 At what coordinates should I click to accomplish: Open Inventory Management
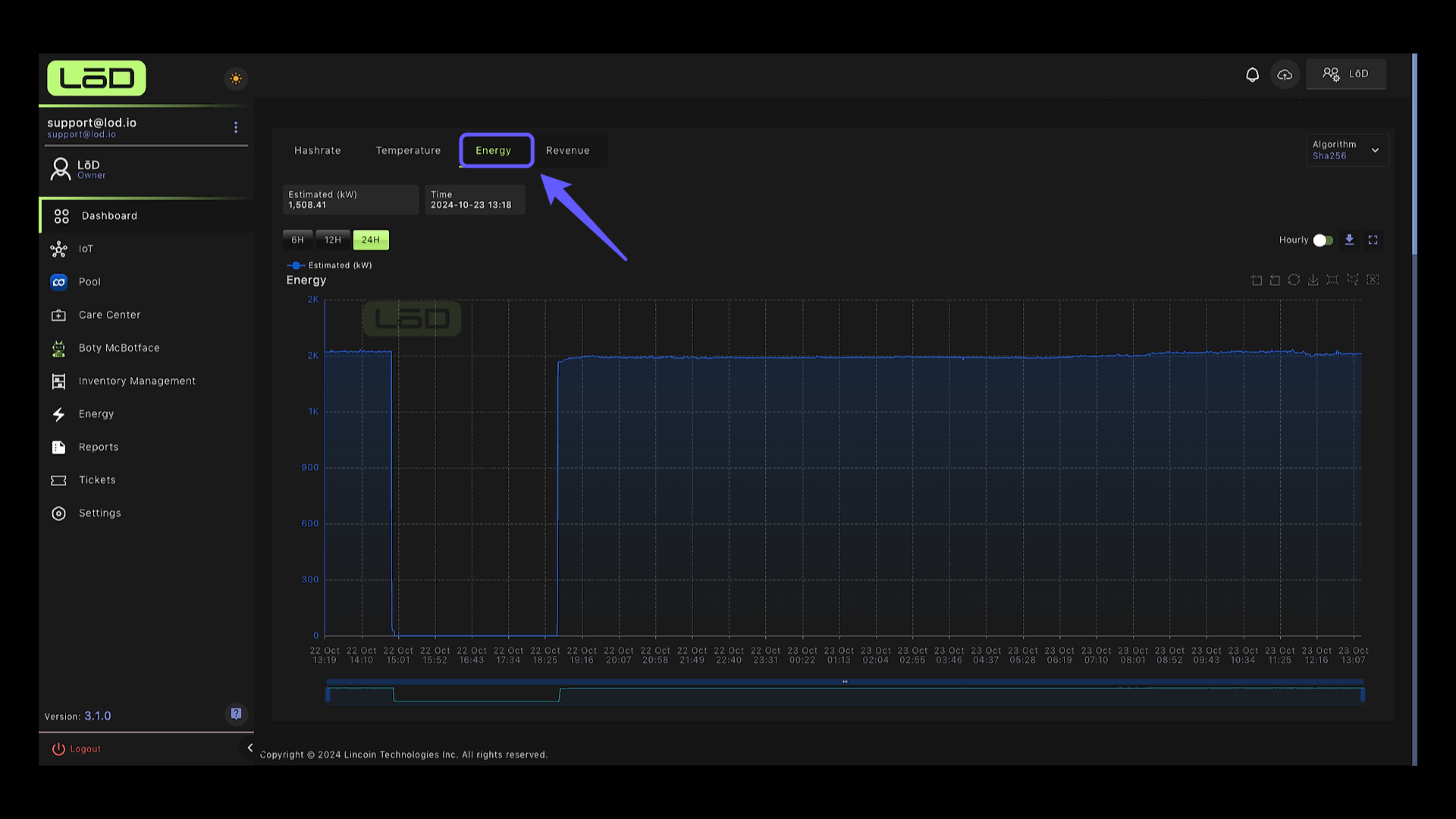pyautogui.click(x=146, y=381)
